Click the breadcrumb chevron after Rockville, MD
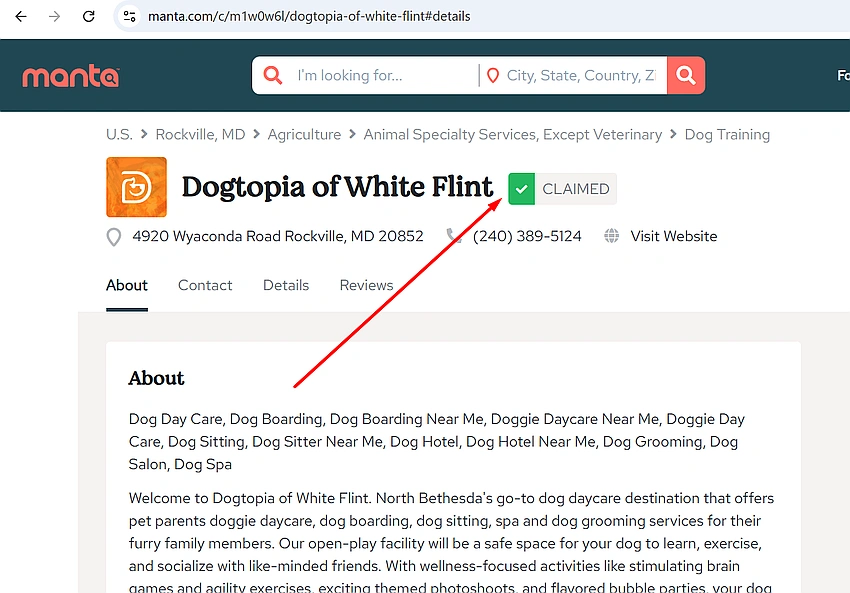The image size is (850, 593). click(256, 134)
